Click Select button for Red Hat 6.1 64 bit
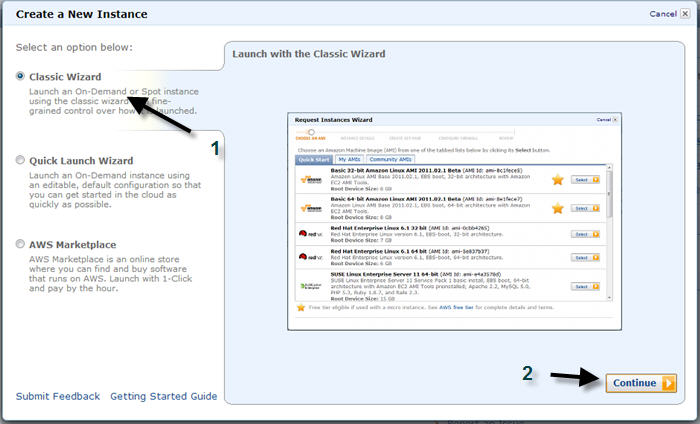The width and height of the screenshot is (700, 424). pyautogui.click(x=585, y=258)
